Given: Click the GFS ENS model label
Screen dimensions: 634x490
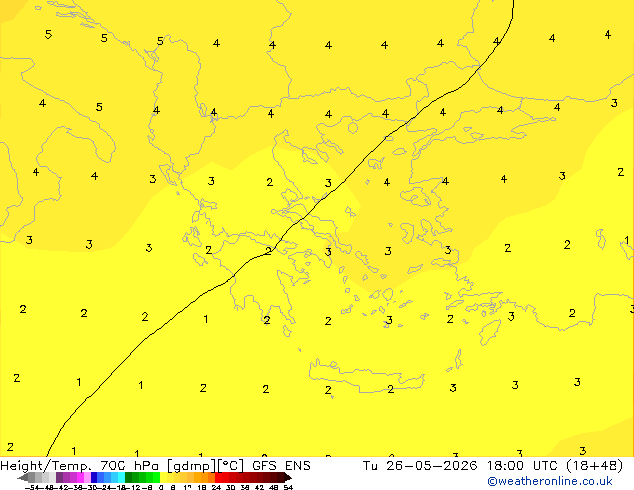Looking at the screenshot, I should [x=281, y=466].
